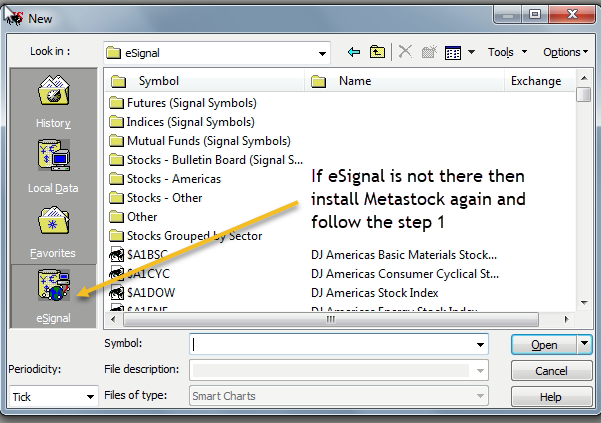
Task: Select the $A1DOW symbol row
Action: [x=142, y=293]
